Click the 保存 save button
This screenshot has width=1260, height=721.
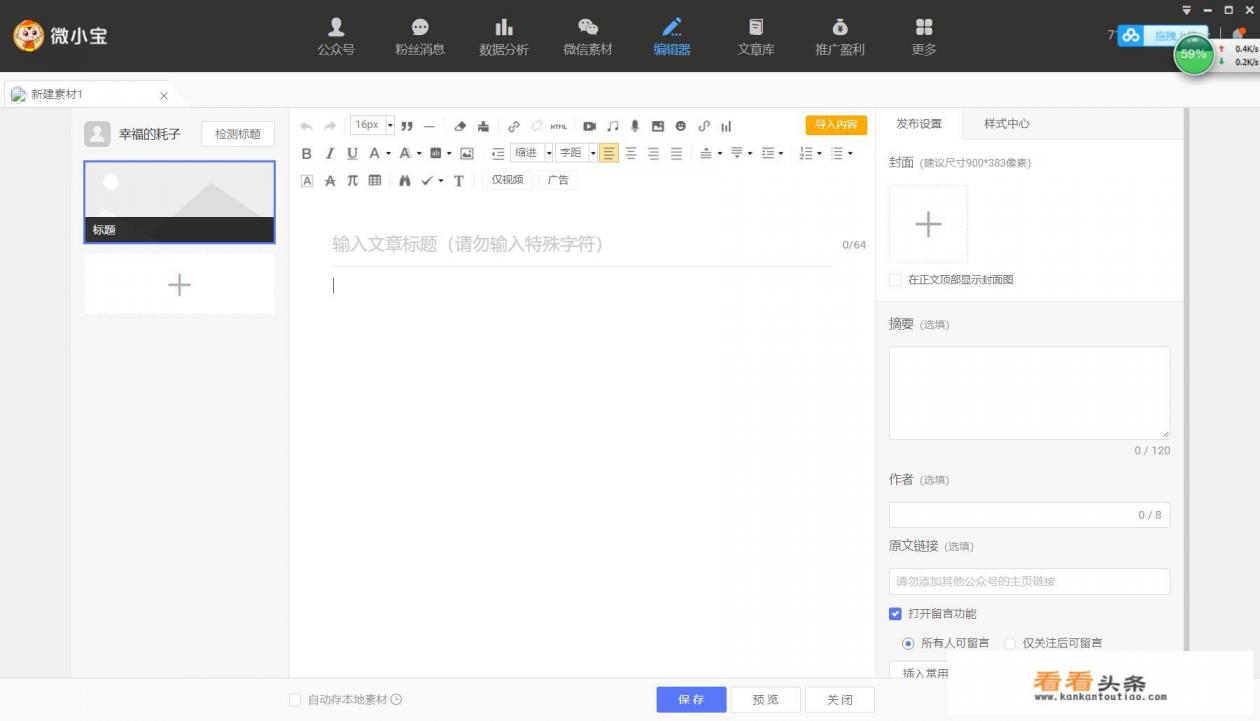(x=691, y=699)
